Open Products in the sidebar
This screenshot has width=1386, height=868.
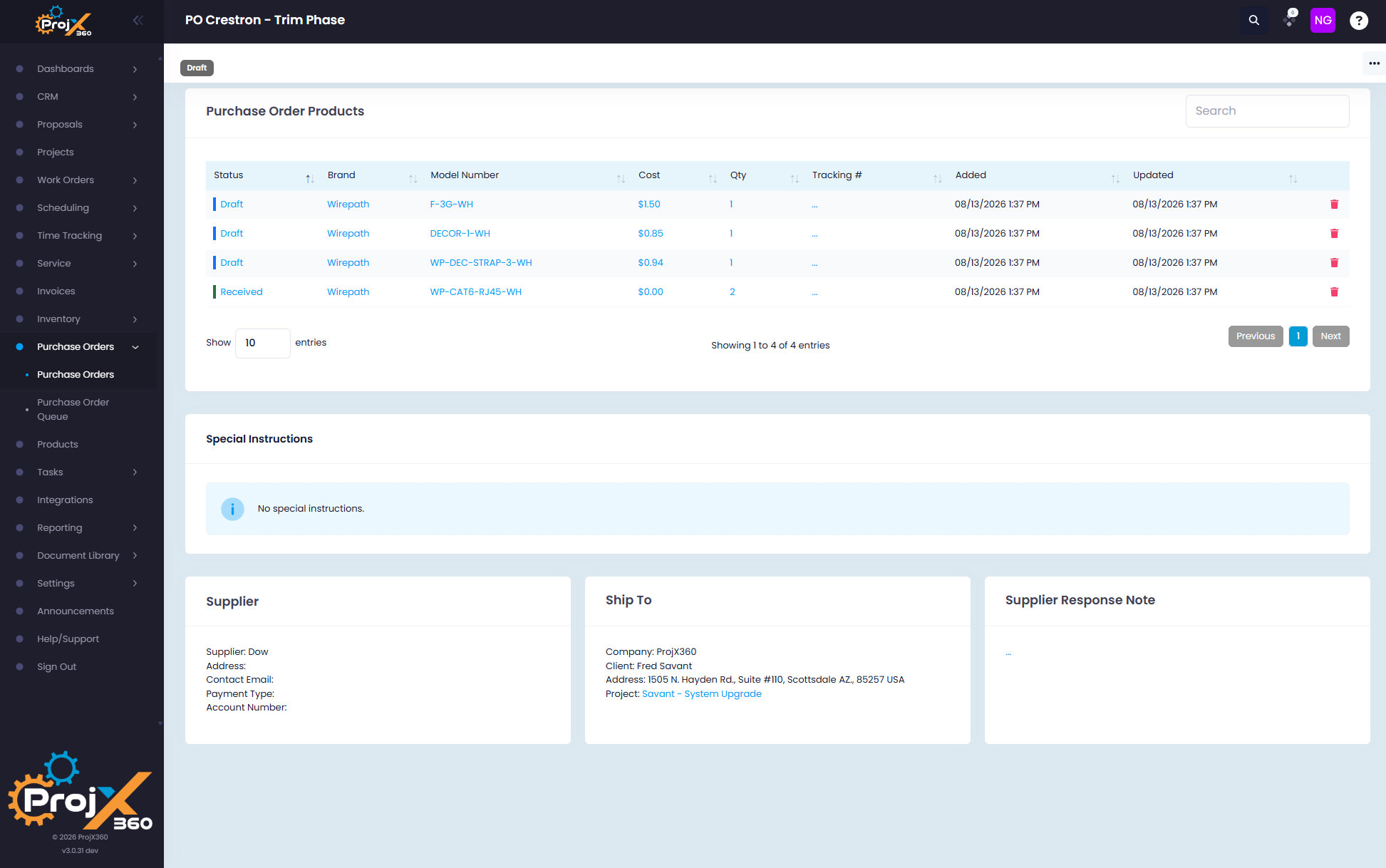(x=58, y=445)
